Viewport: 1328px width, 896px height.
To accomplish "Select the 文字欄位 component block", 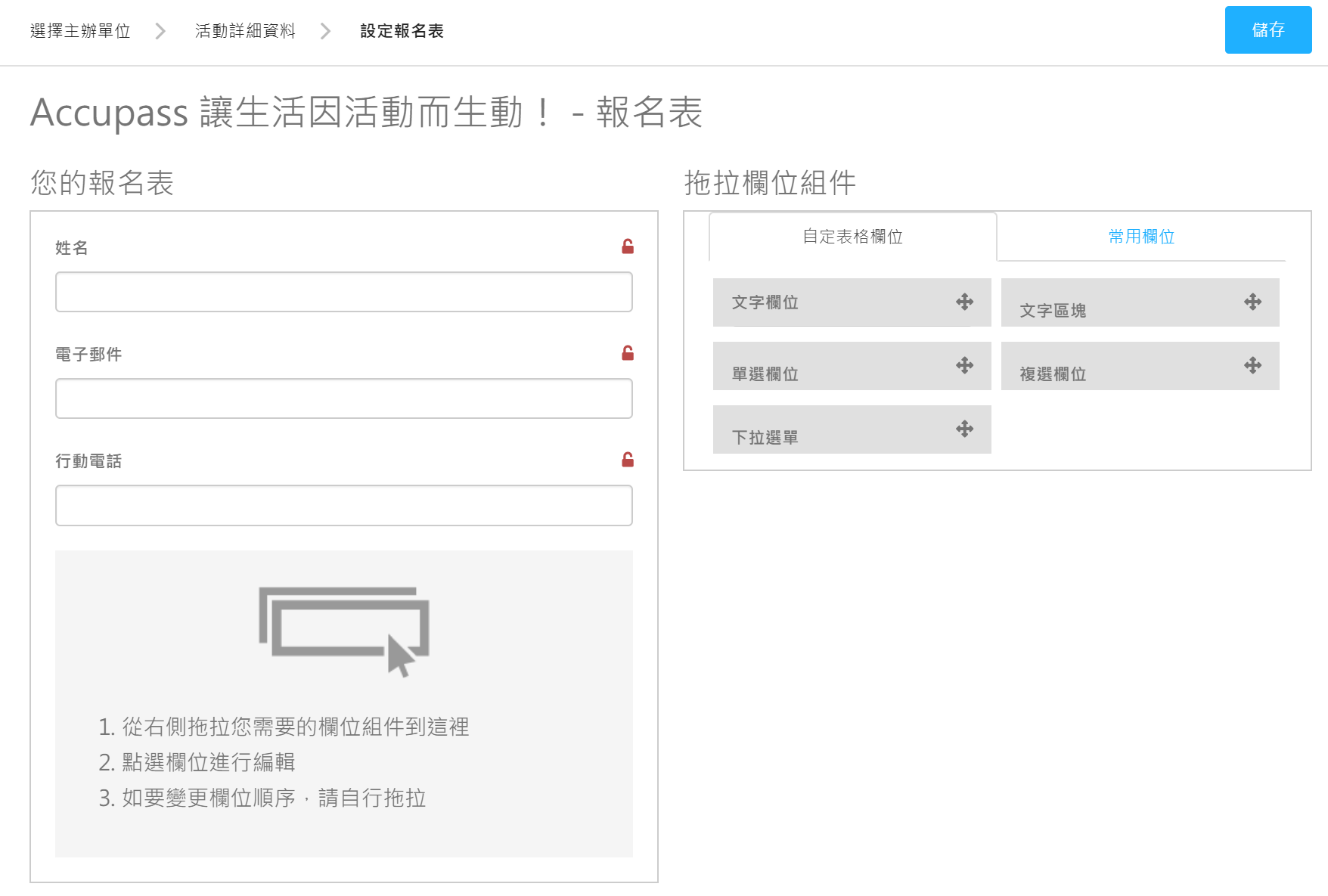I will [852, 302].
